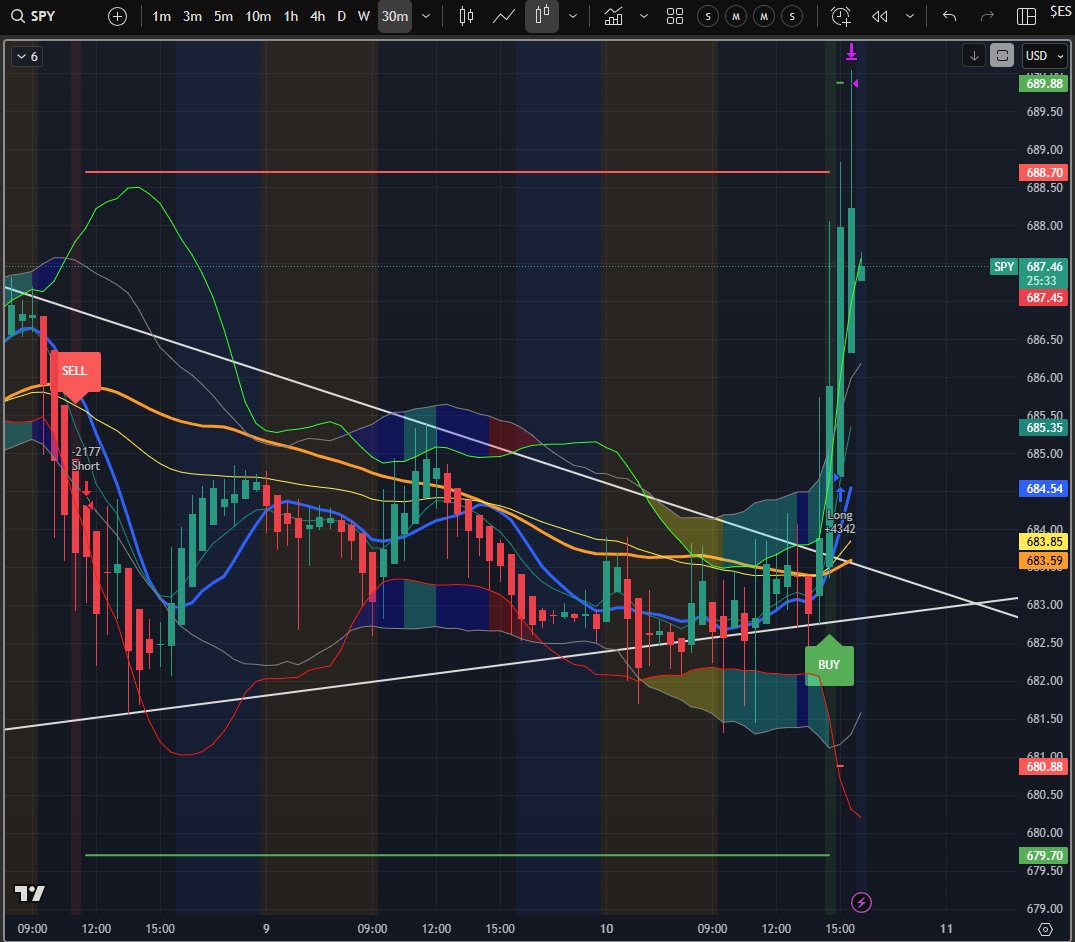Open symbol search with the magnifier icon
The width and height of the screenshot is (1075, 942).
[x=18, y=16]
